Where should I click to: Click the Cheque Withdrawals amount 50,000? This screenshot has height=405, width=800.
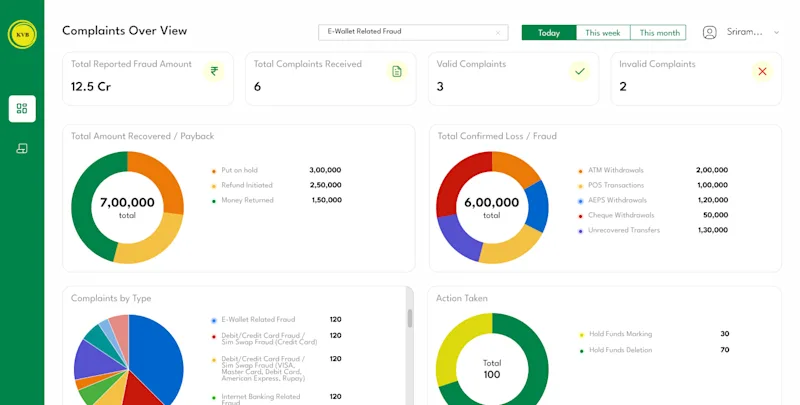[x=715, y=215]
